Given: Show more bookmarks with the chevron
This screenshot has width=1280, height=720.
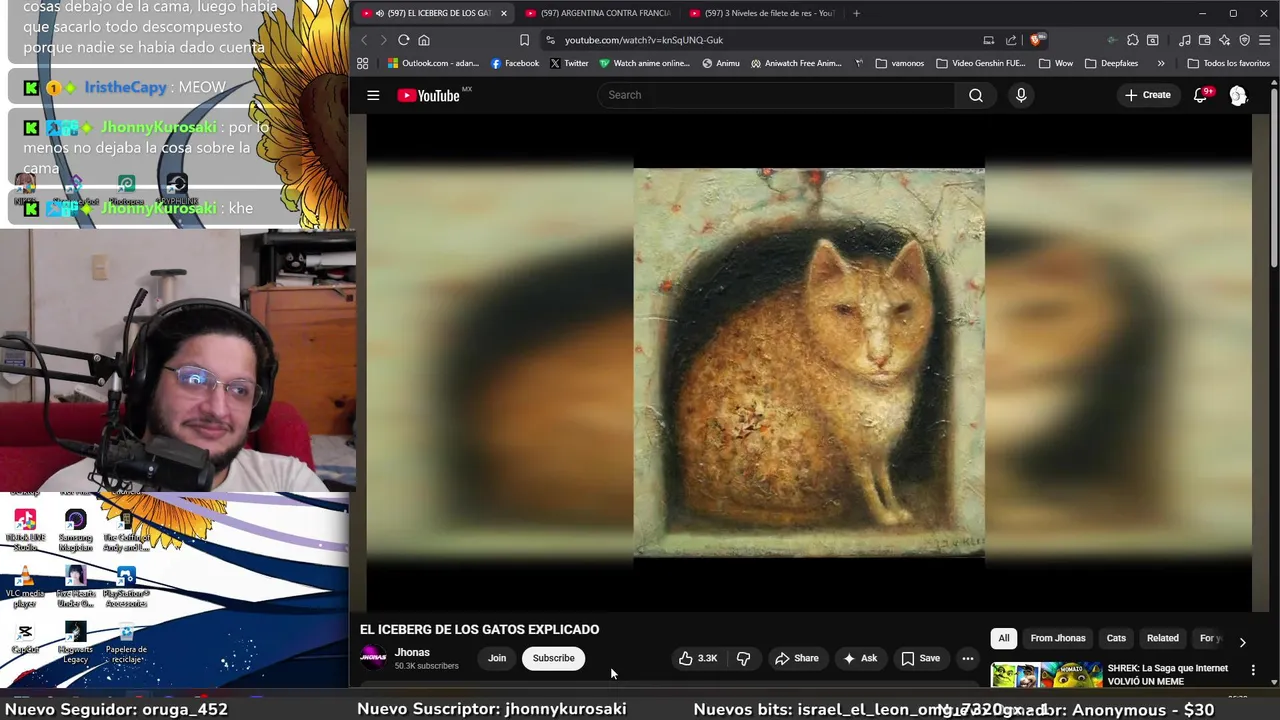Looking at the screenshot, I should (1161, 63).
